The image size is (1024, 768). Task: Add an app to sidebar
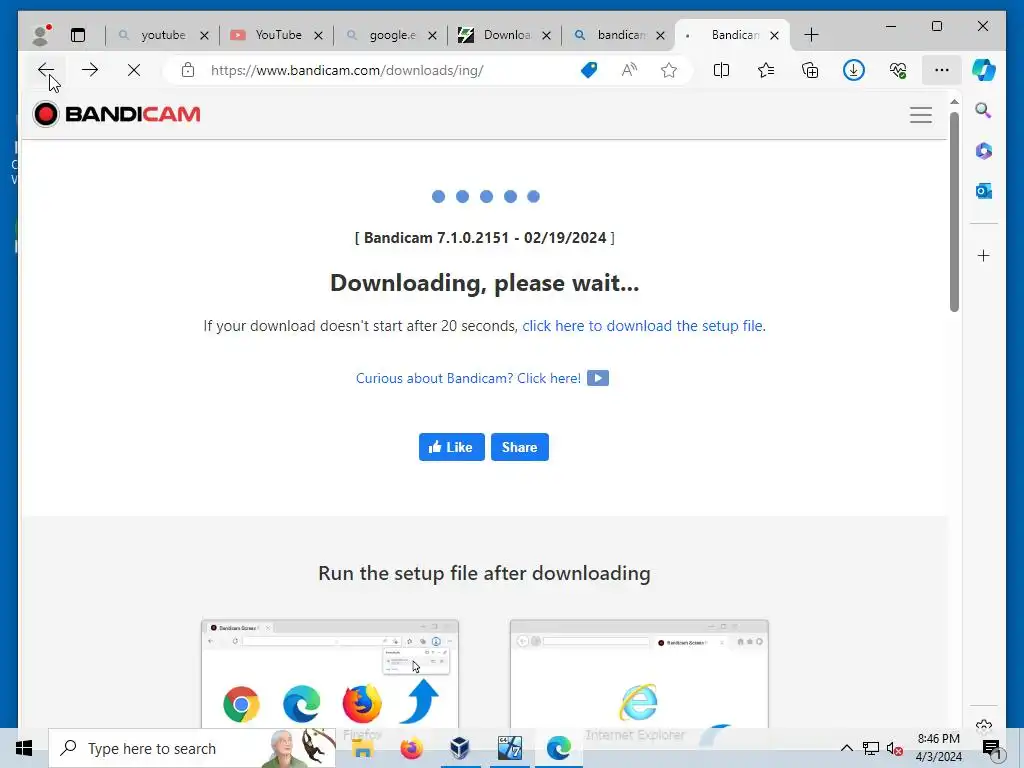click(x=984, y=255)
